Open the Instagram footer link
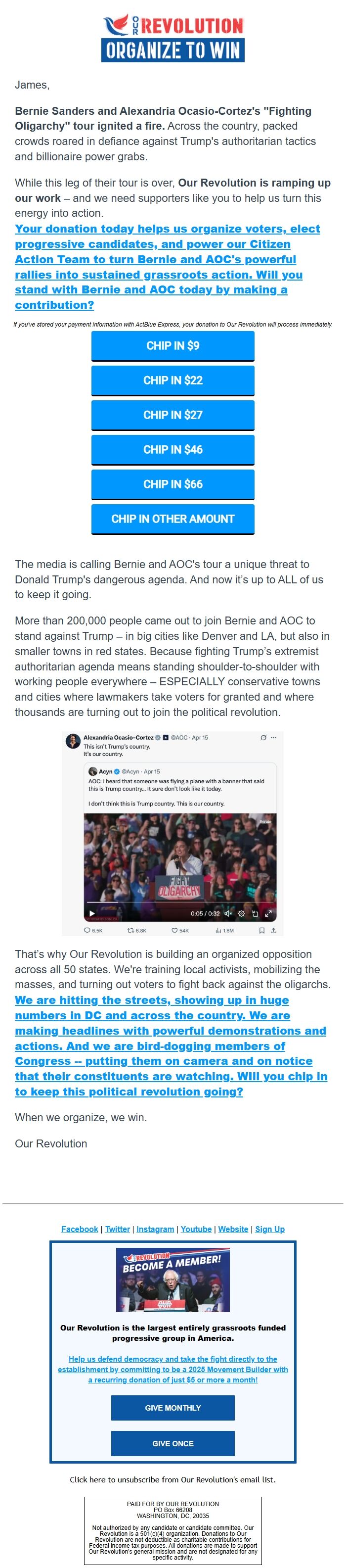Viewport: 346px width, 1568px height. (155, 1229)
